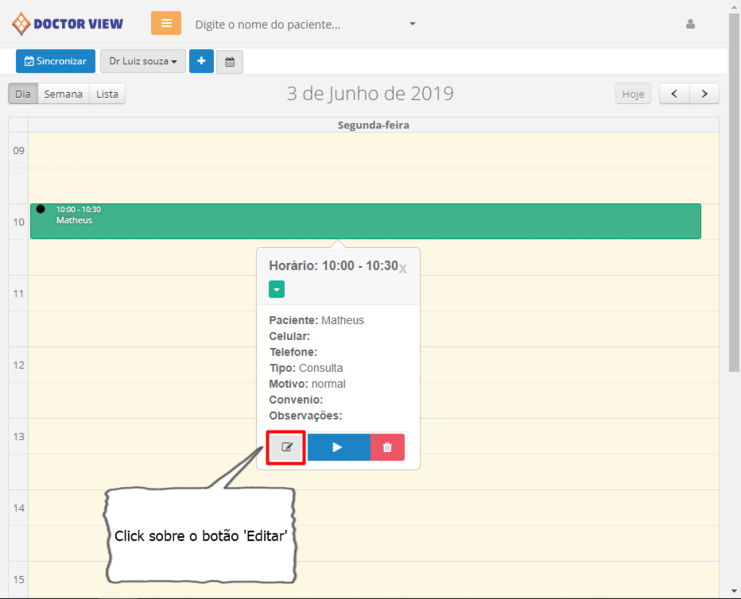Viewport: 741px width, 599px height.
Task: Click the Hoje button
Action: (633, 94)
